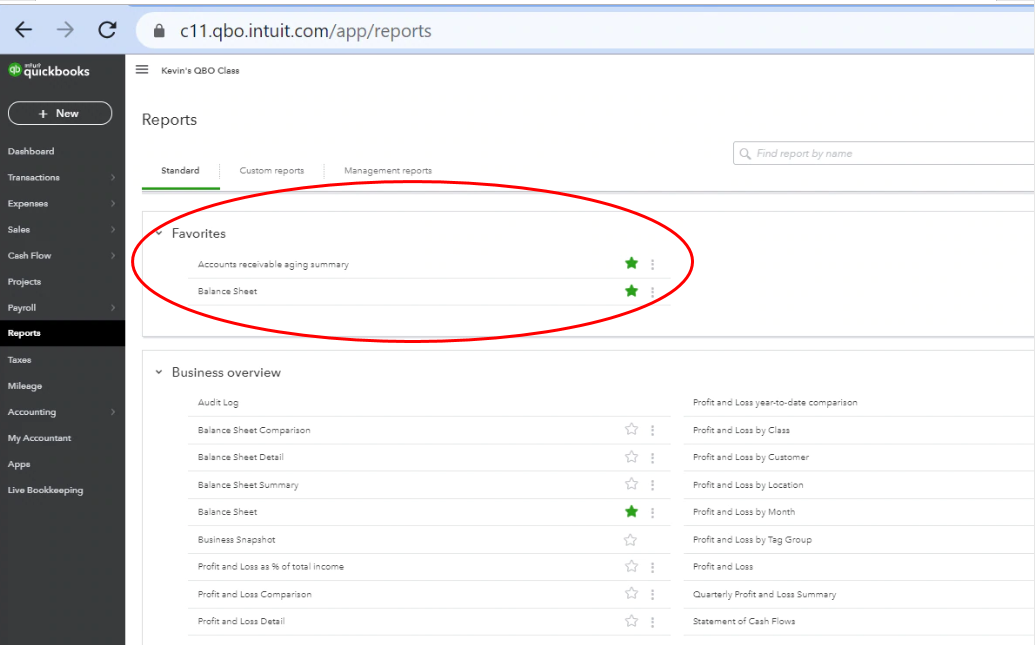Screen dimensions: 1035x645
Task: Open more options for Balance Sheet in Business overview
Action: [652, 512]
